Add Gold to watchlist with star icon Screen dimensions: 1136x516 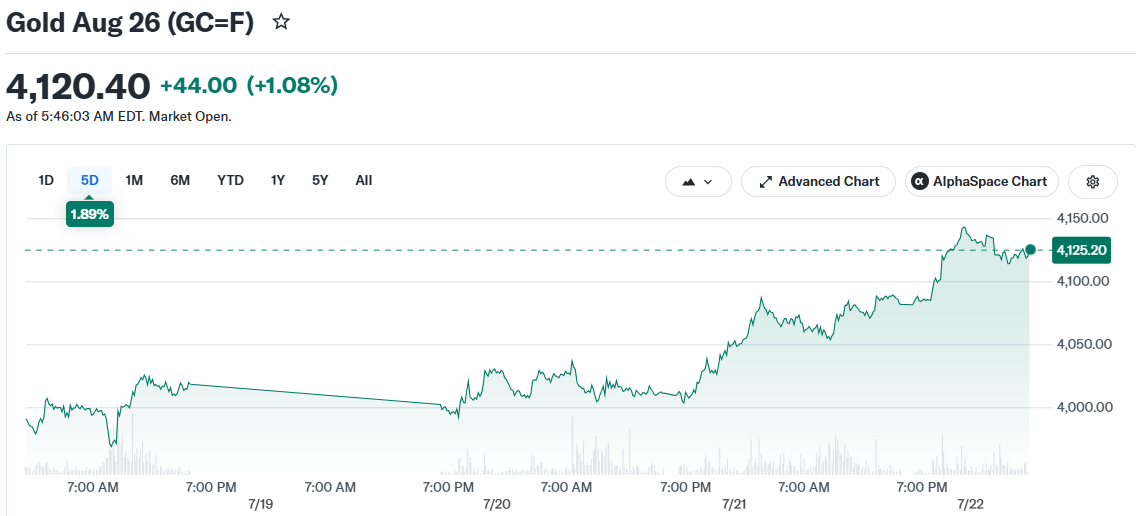click(x=281, y=22)
